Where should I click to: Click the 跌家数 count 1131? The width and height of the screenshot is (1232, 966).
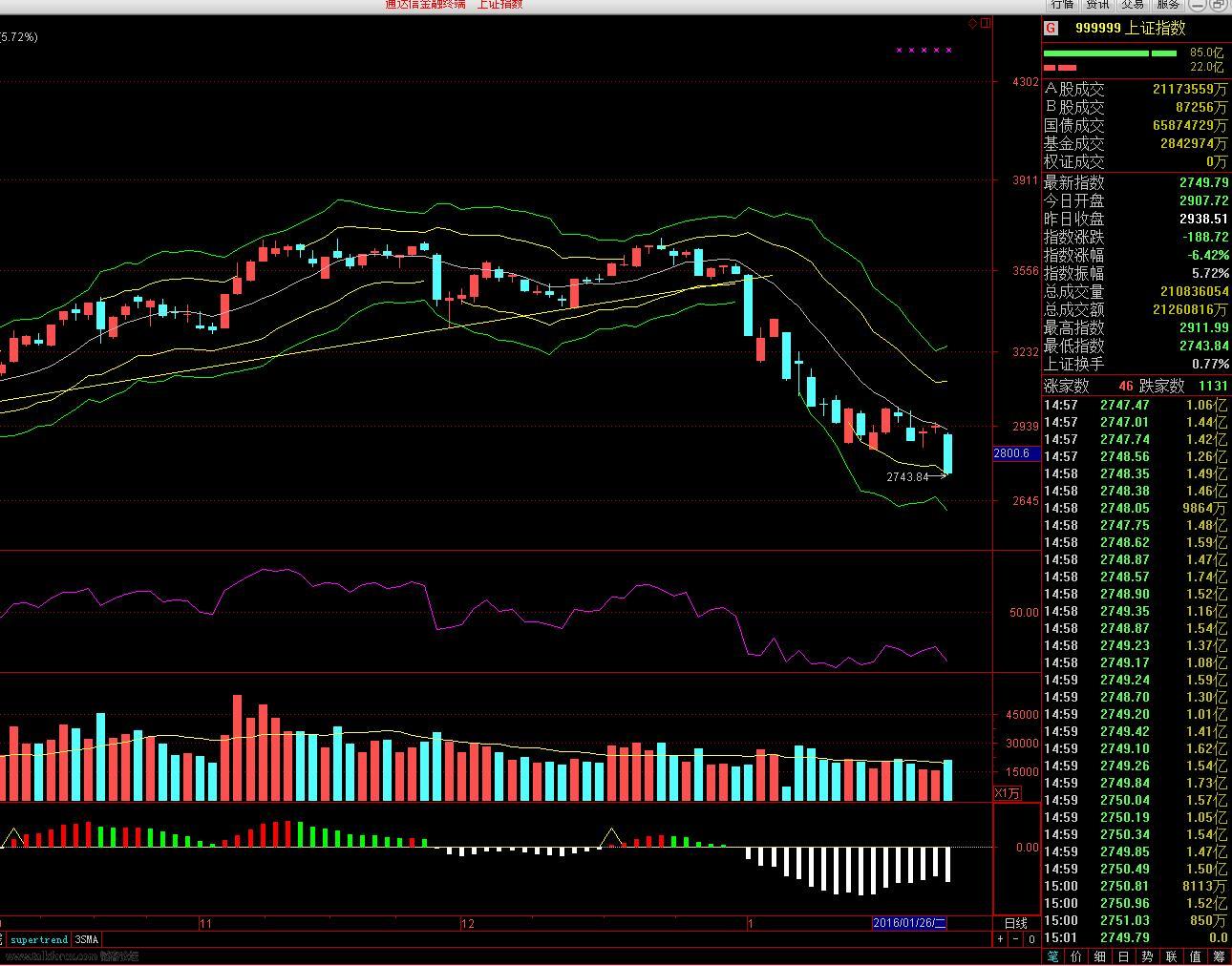[1213, 386]
